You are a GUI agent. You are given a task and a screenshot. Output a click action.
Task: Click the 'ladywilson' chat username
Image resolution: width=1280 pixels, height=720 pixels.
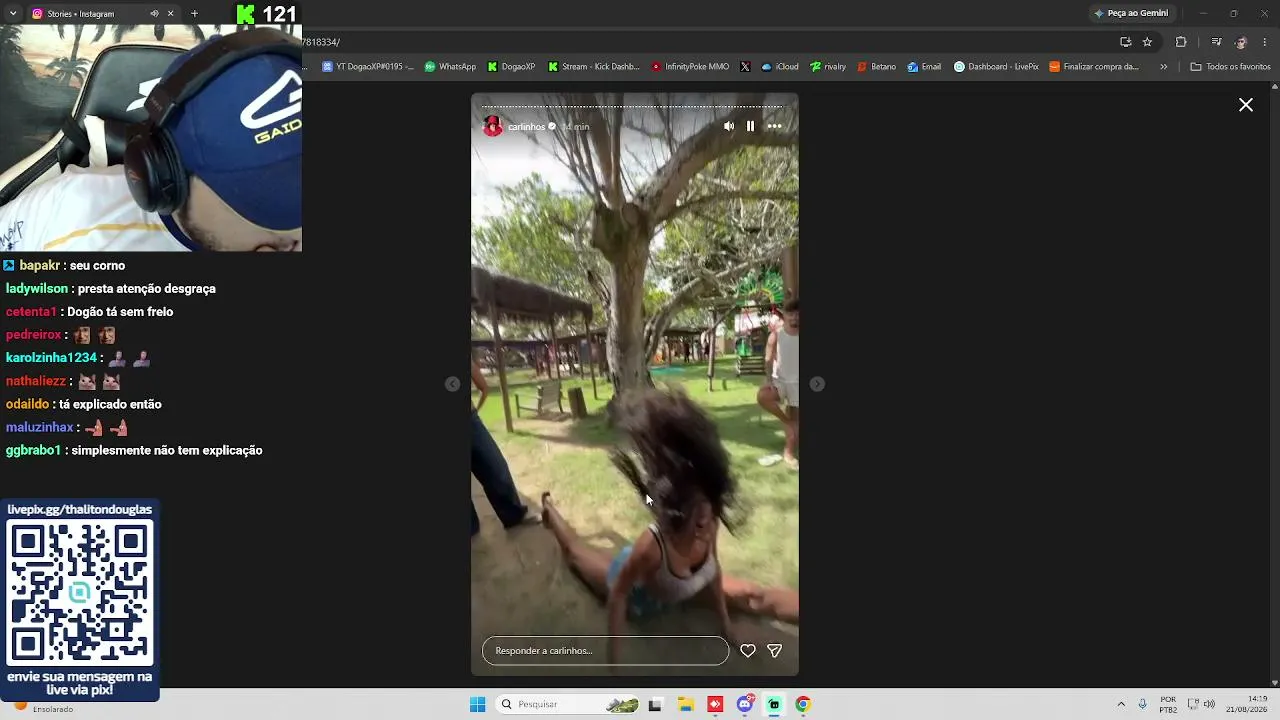click(37, 289)
